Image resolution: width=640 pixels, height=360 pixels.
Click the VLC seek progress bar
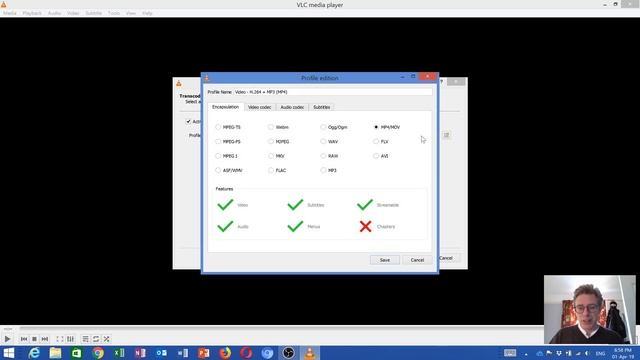coord(282,328)
